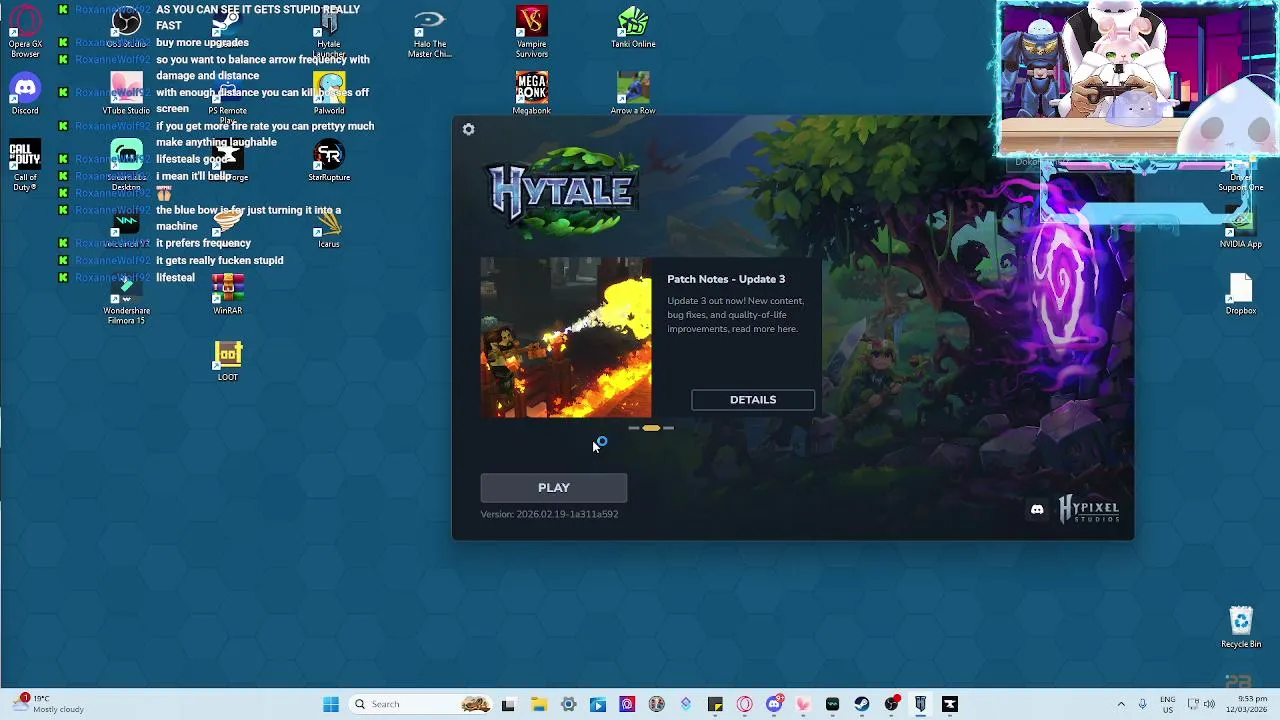This screenshot has height=720, width=1280.
Task: Select Wondershare Filmora 15 desktop shortcut
Action: [x=126, y=297]
